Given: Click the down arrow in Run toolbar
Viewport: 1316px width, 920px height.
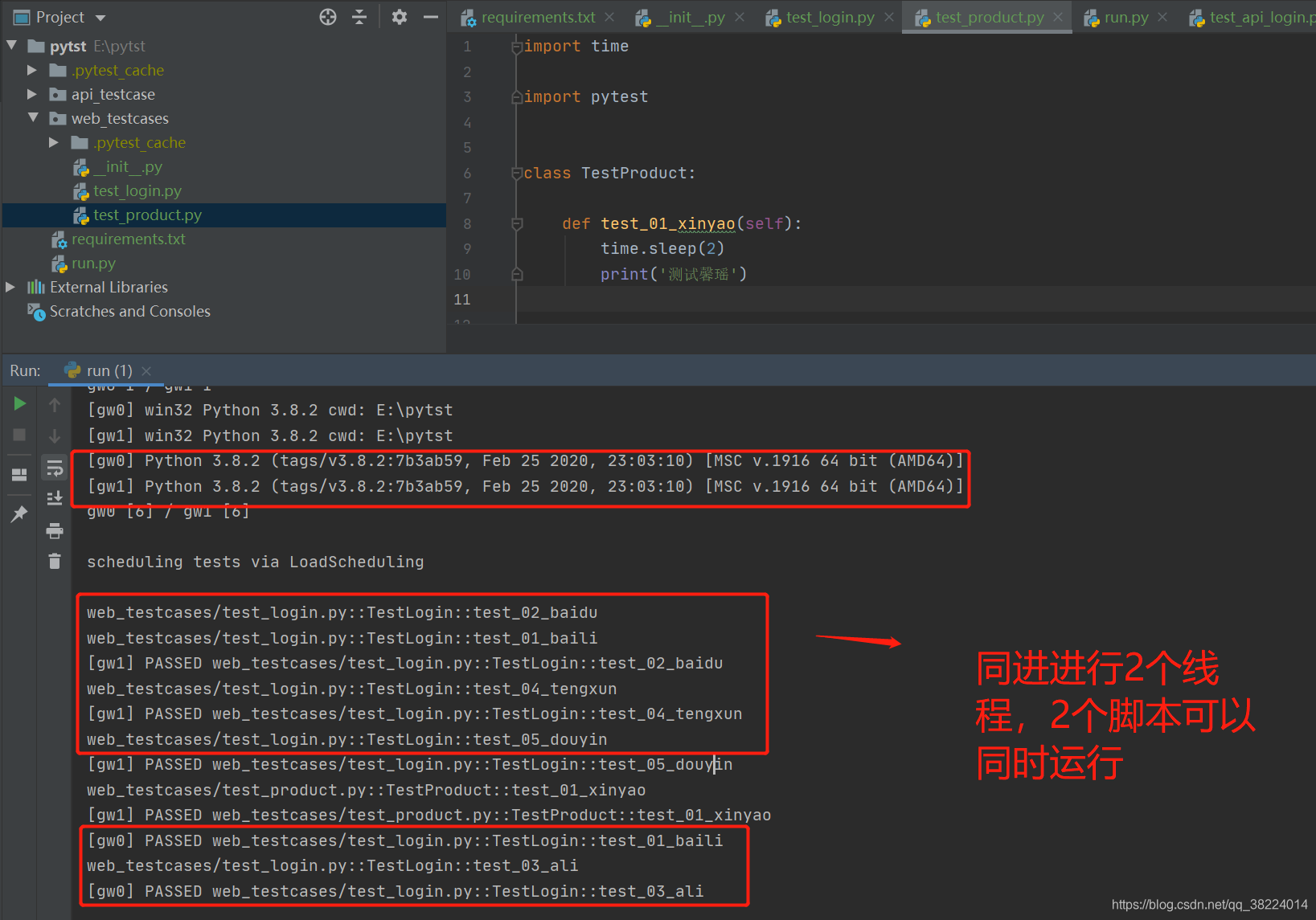Looking at the screenshot, I should click(55, 436).
